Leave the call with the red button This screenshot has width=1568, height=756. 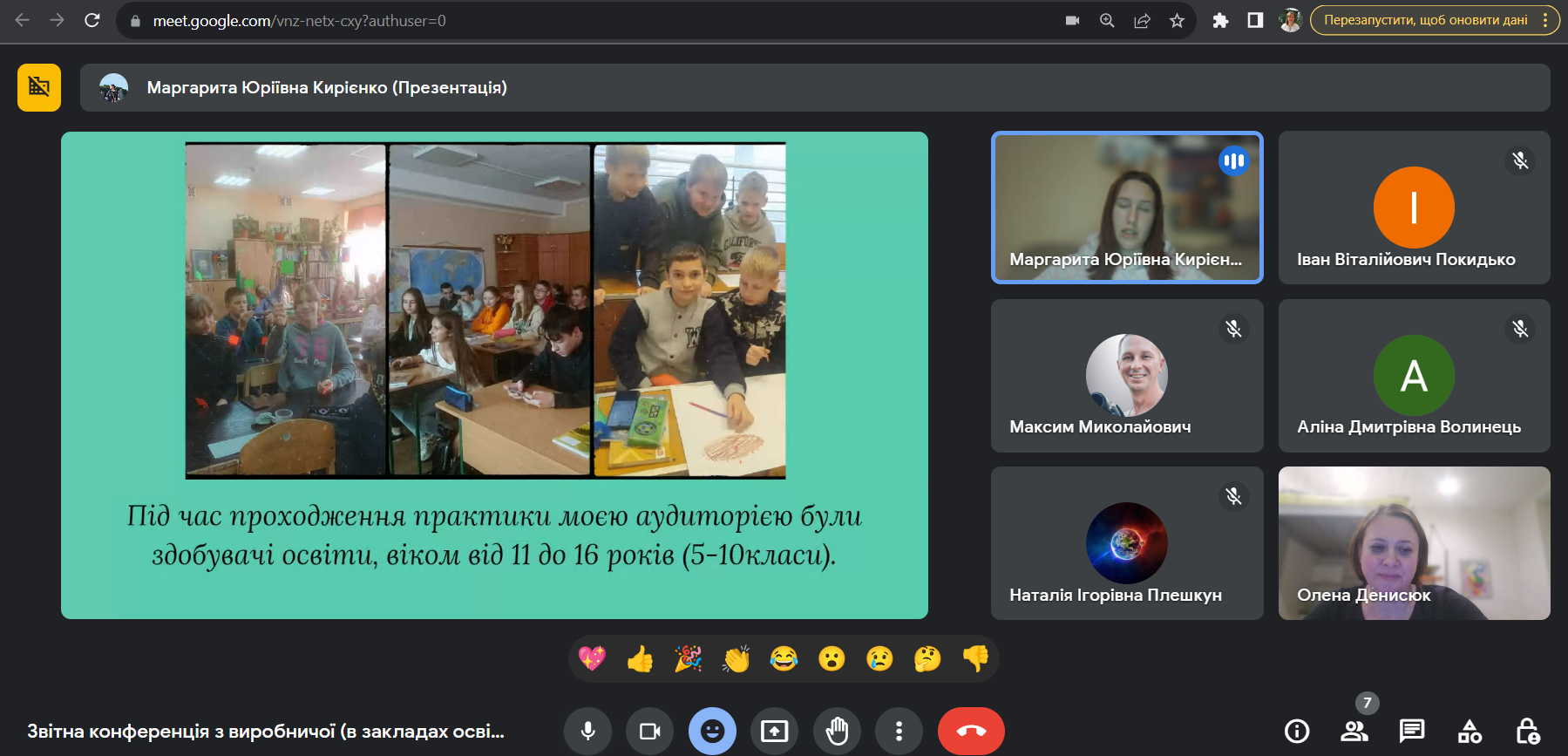click(x=971, y=731)
